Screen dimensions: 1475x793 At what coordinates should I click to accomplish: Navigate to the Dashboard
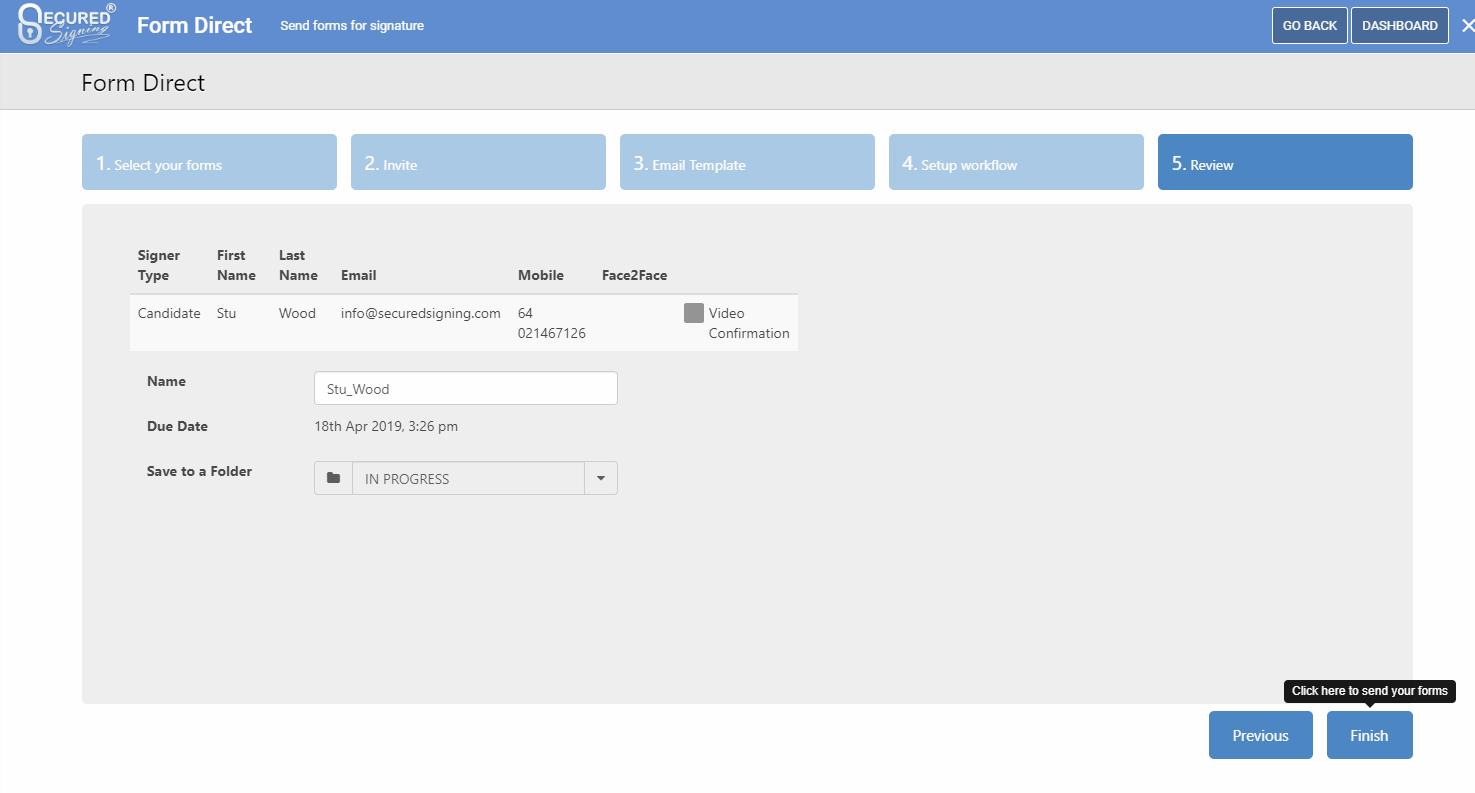(x=1399, y=25)
